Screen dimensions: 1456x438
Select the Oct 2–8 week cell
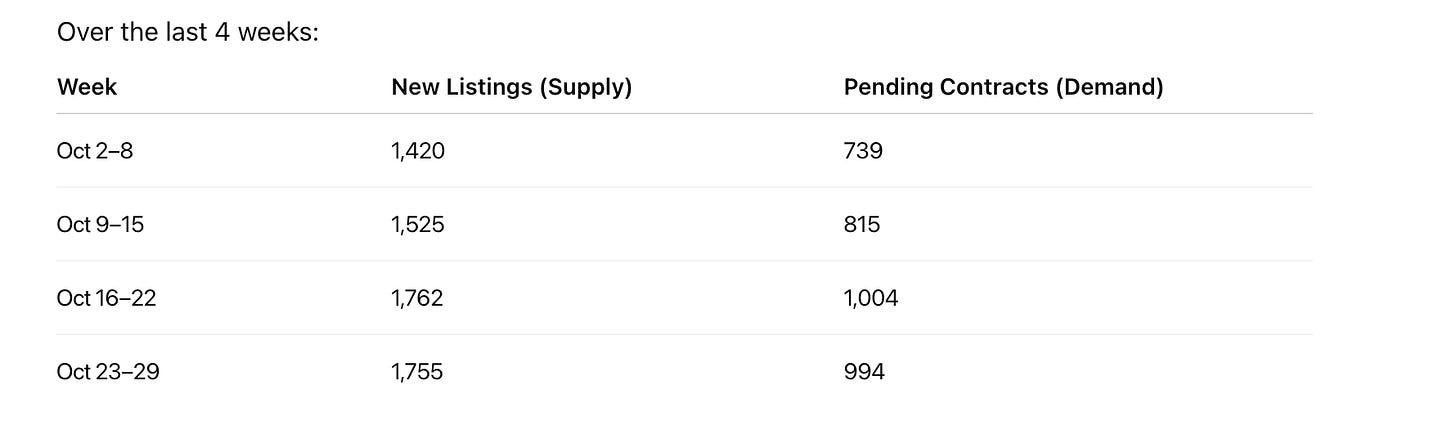coord(95,151)
